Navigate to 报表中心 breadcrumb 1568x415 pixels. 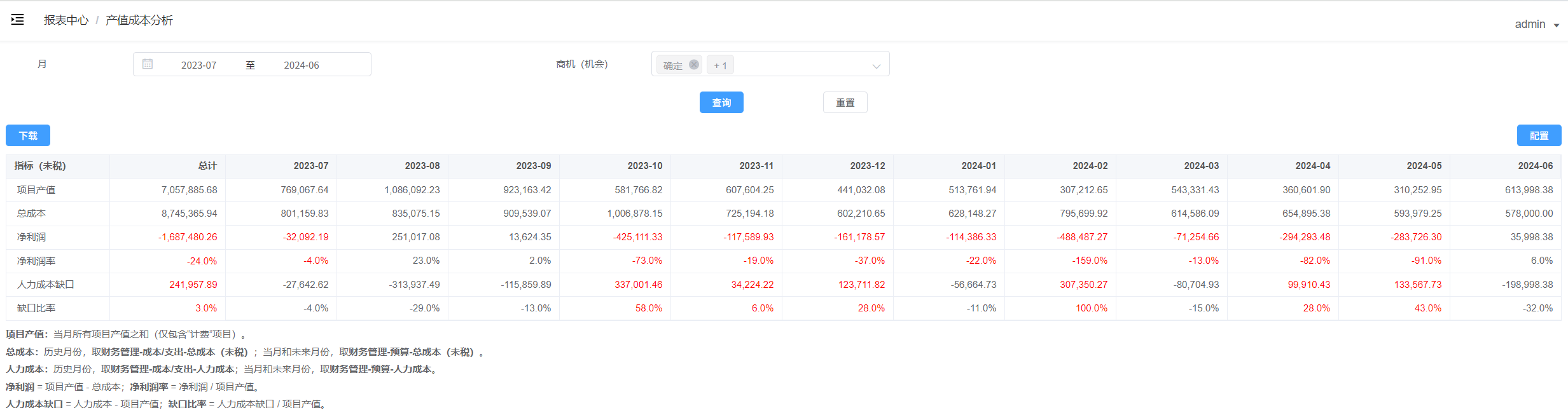(66, 20)
